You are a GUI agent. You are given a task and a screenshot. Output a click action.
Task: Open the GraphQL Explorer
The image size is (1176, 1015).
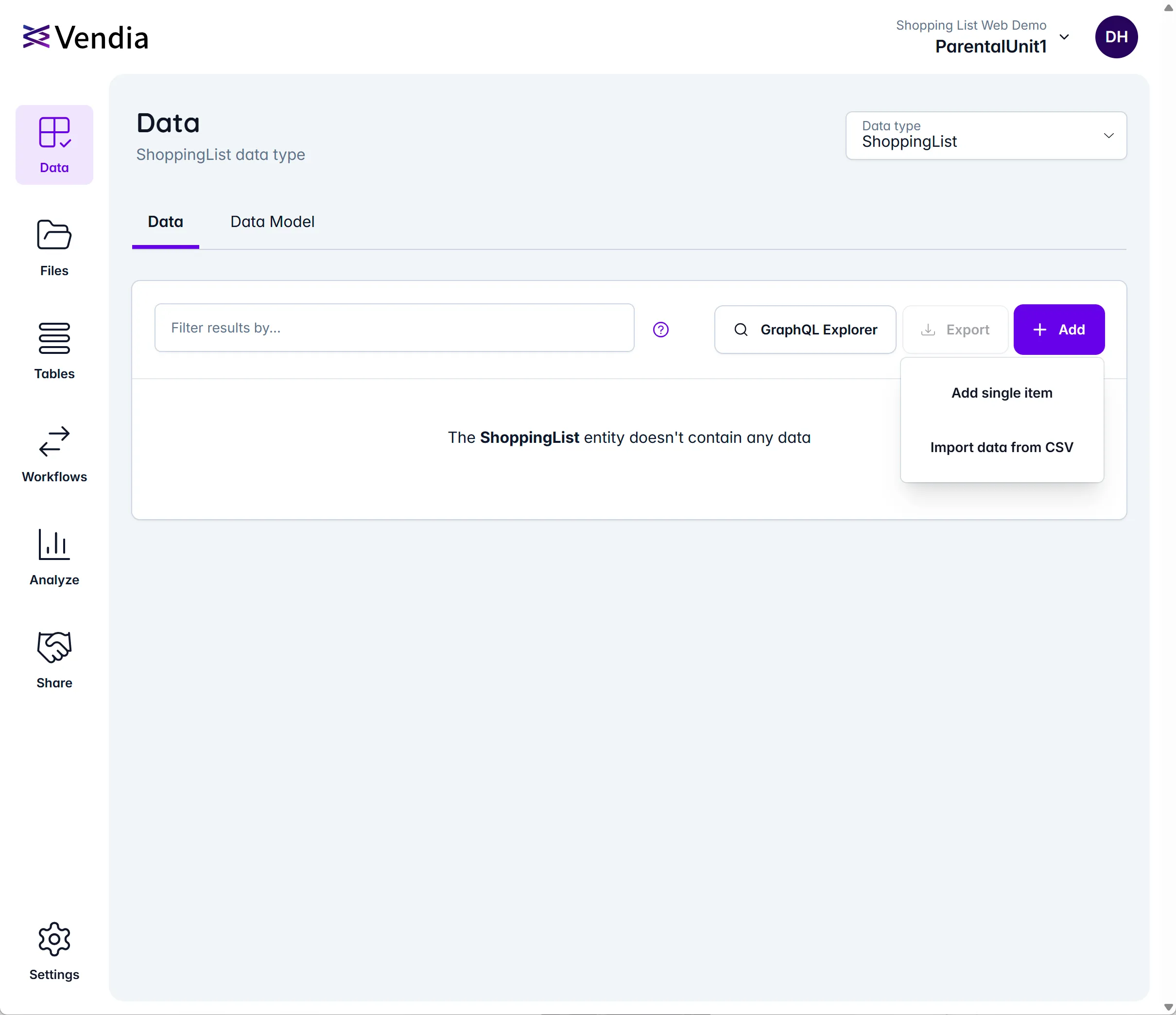click(x=805, y=329)
